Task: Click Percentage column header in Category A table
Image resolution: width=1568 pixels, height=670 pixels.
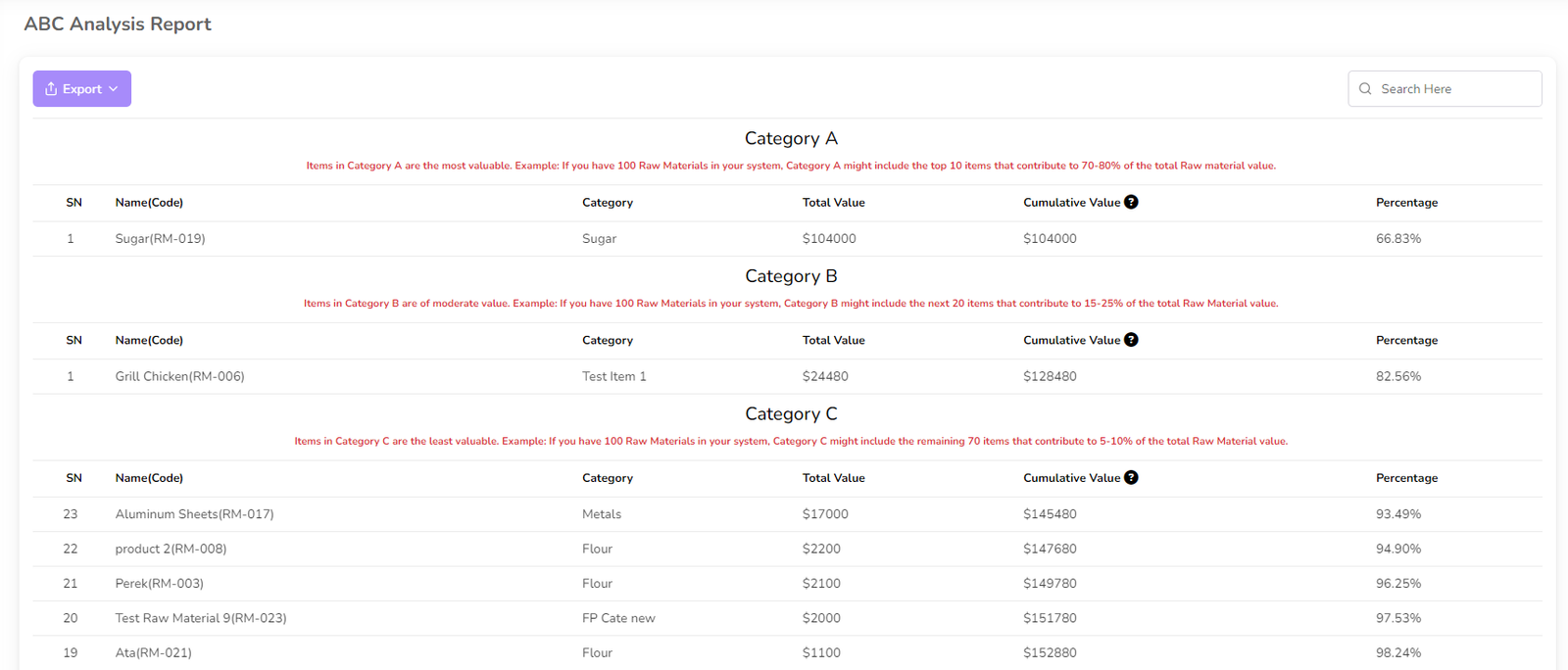Action: tap(1406, 203)
